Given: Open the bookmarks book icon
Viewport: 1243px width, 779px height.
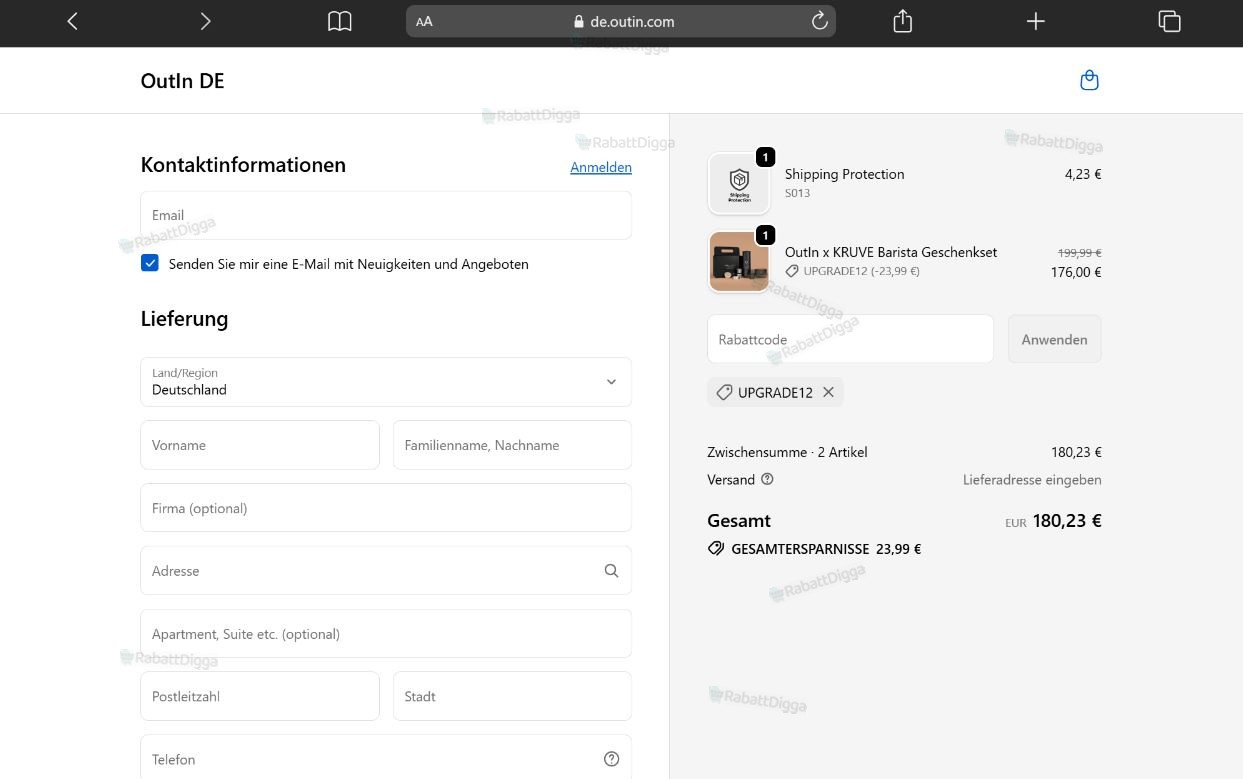Looking at the screenshot, I should coord(340,21).
